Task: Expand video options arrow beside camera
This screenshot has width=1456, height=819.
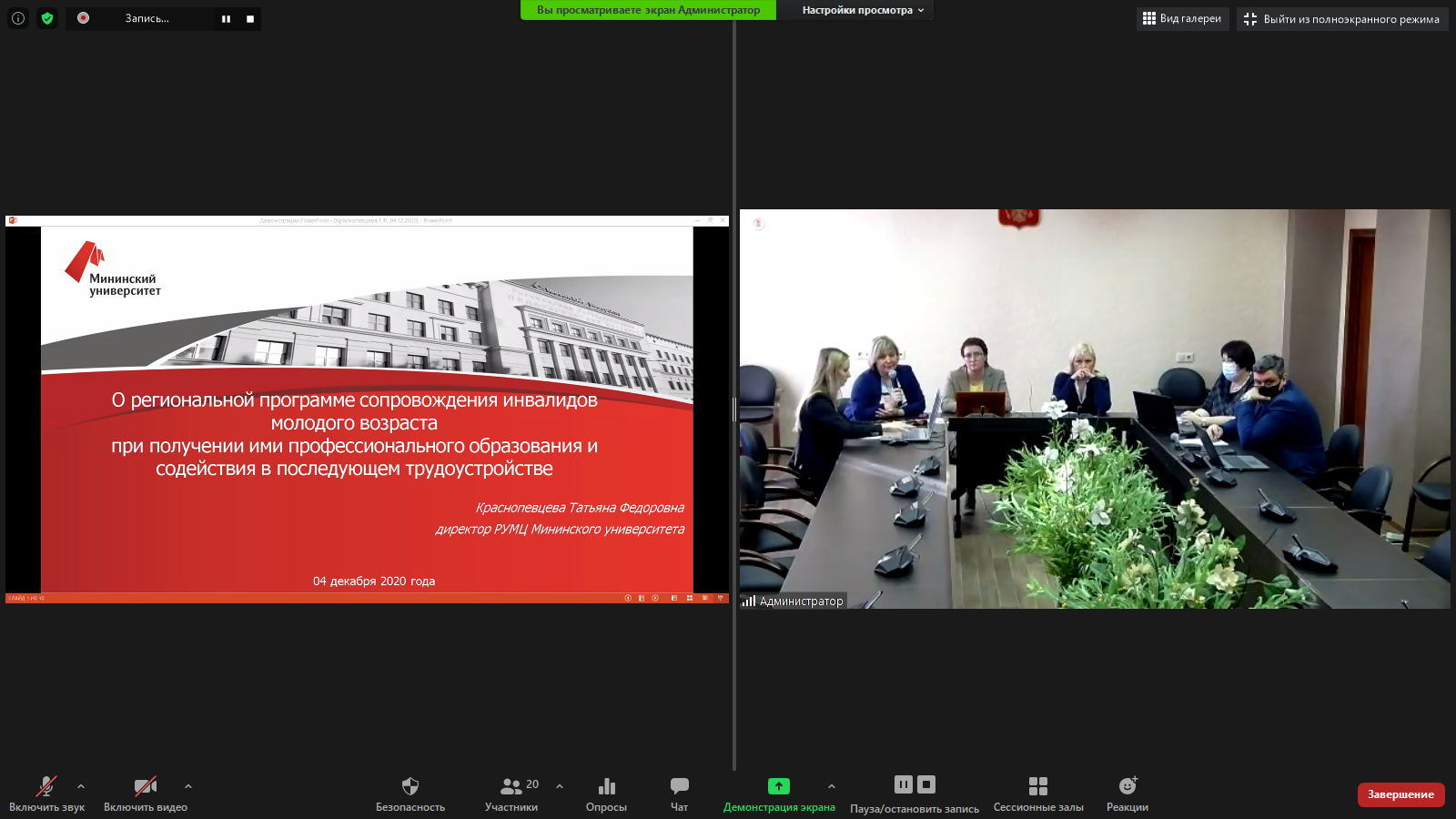Action: click(x=188, y=786)
